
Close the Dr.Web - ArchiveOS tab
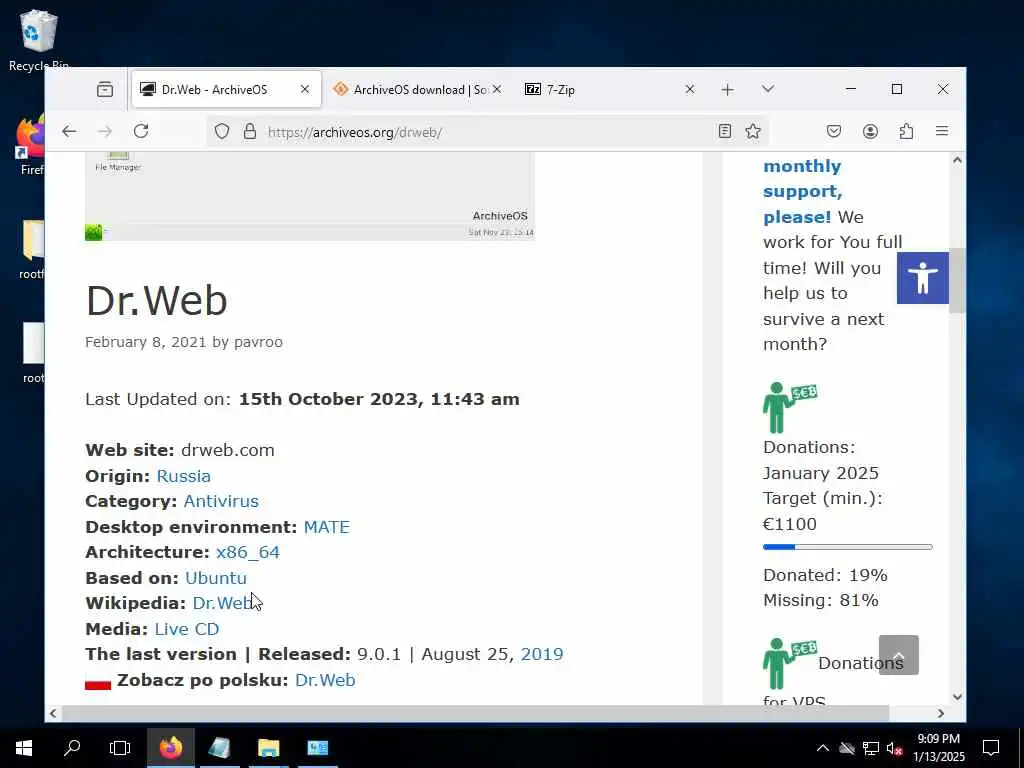305,89
